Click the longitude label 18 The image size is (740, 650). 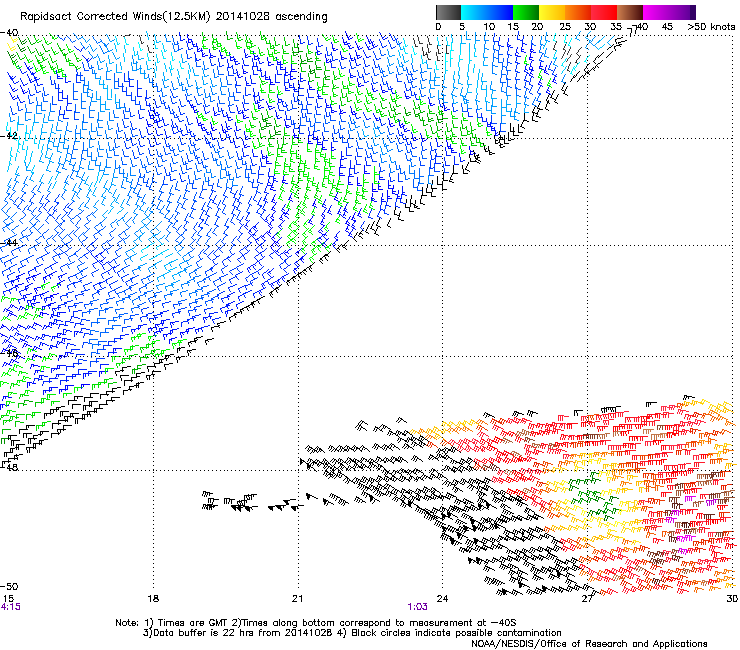click(x=153, y=599)
